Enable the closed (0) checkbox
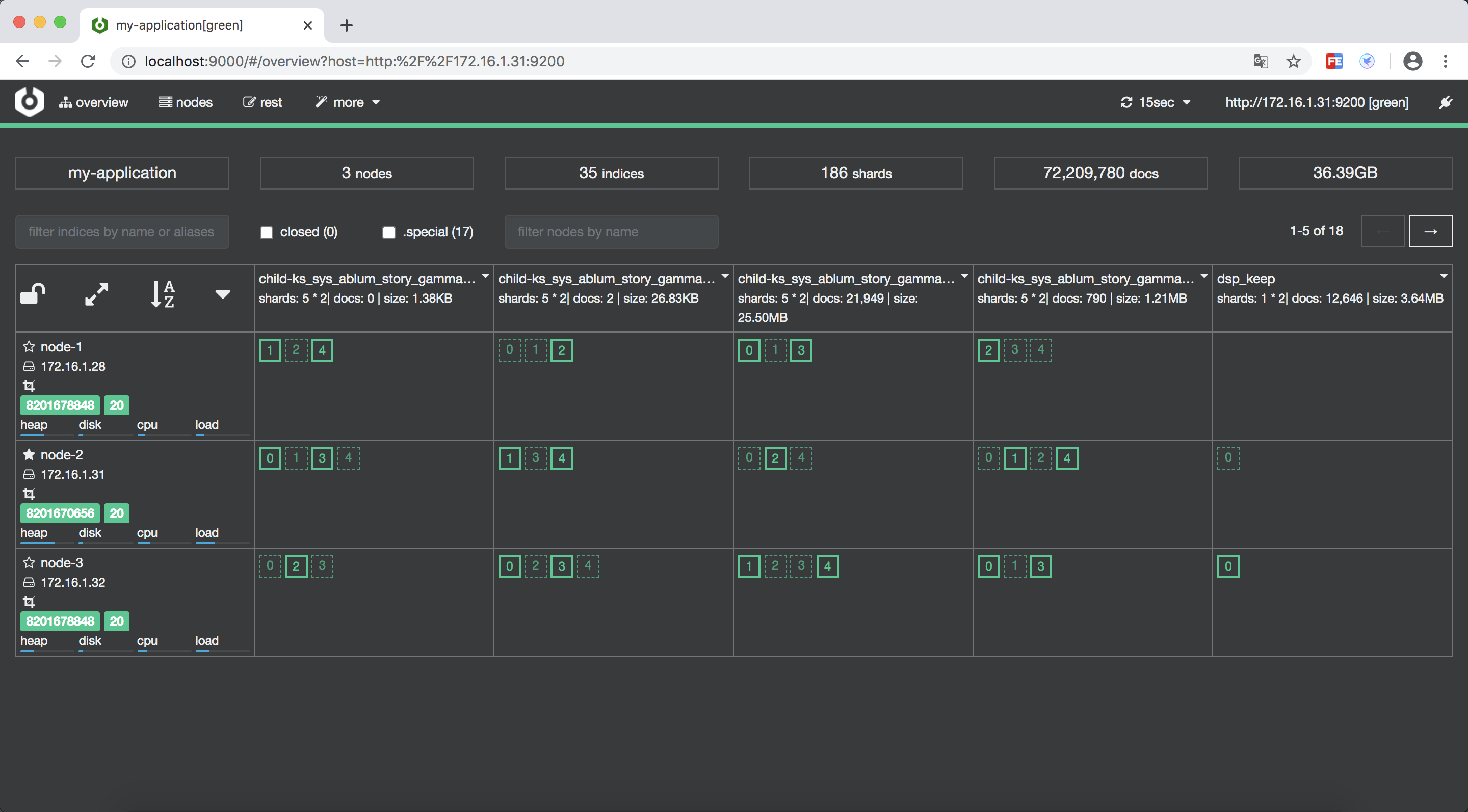Screen dimensions: 1468x812 (x=266, y=232)
